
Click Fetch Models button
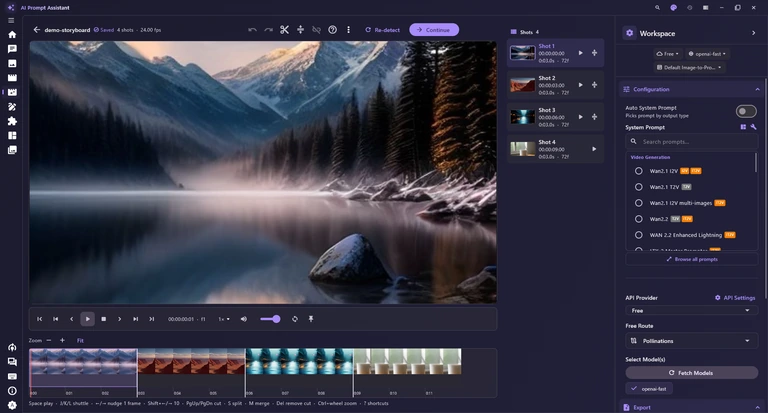[x=691, y=373]
